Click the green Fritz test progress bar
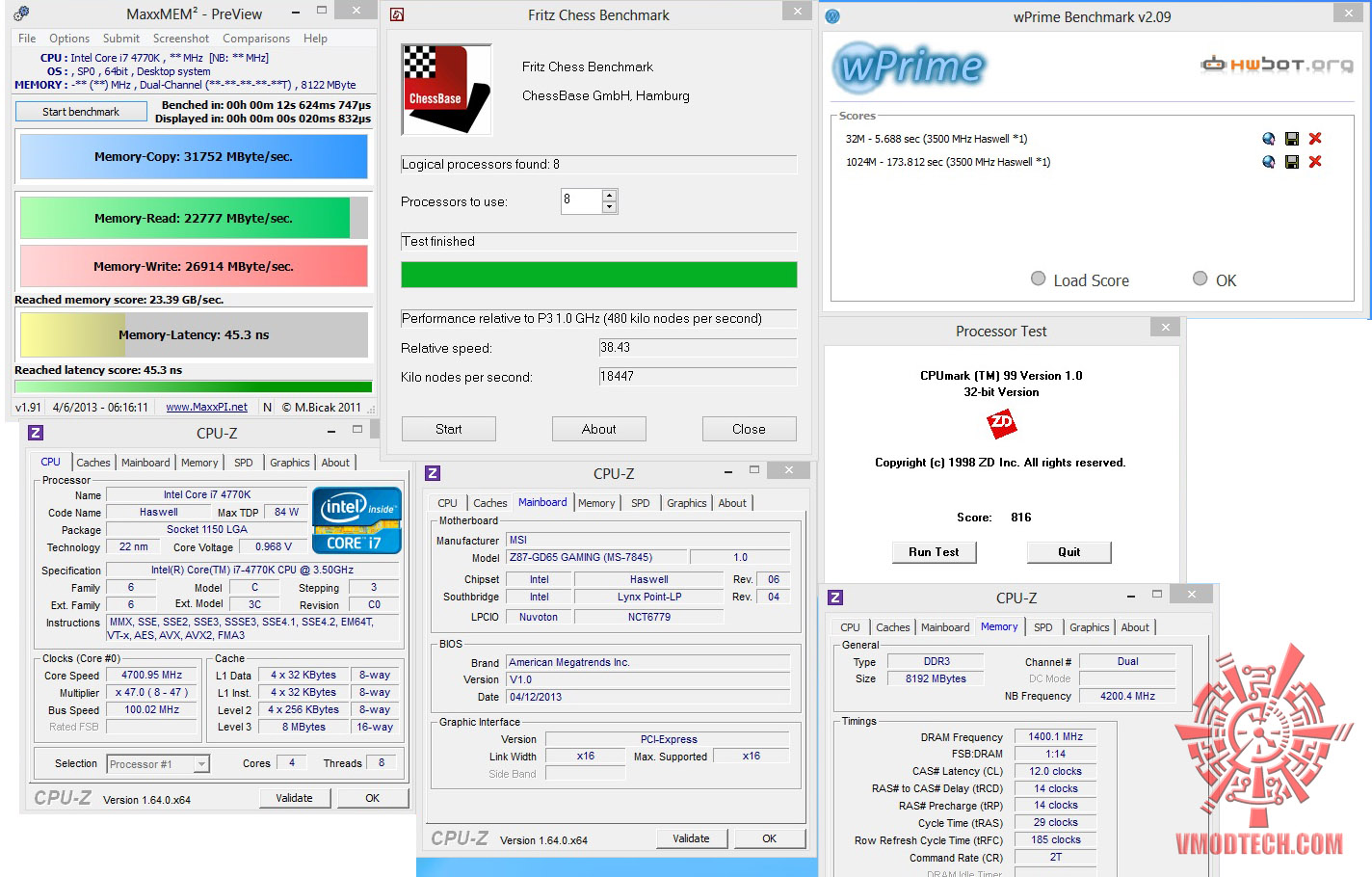The image size is (1372, 877). (599, 275)
